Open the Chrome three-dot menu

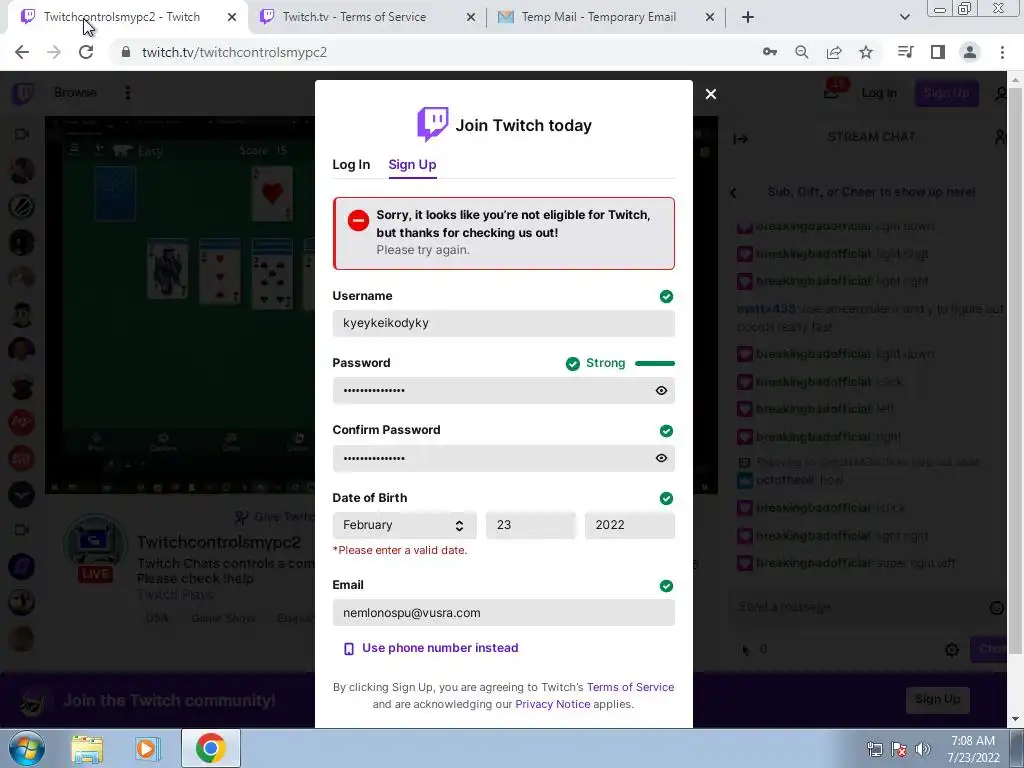coord(1002,52)
